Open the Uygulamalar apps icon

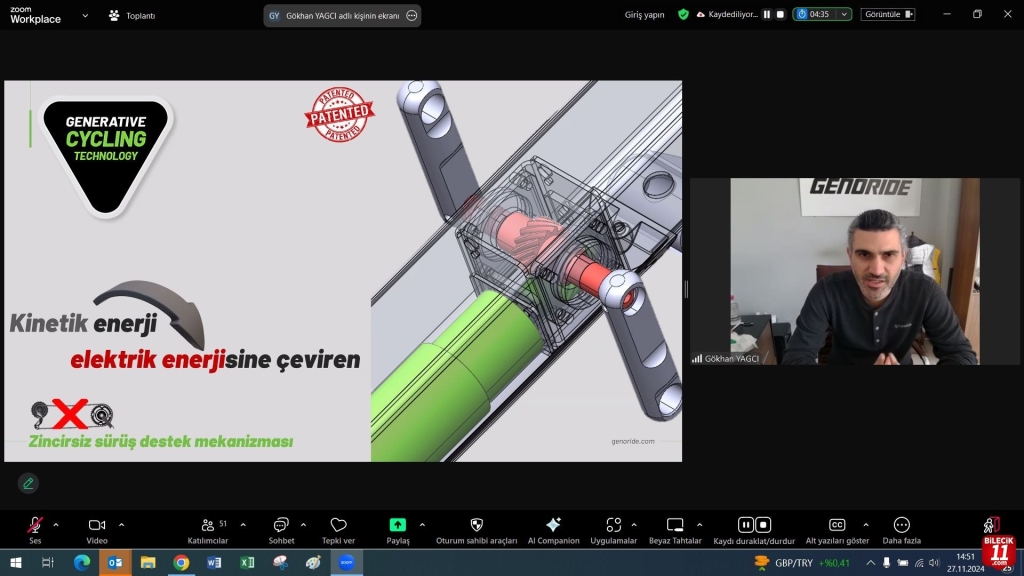613,525
